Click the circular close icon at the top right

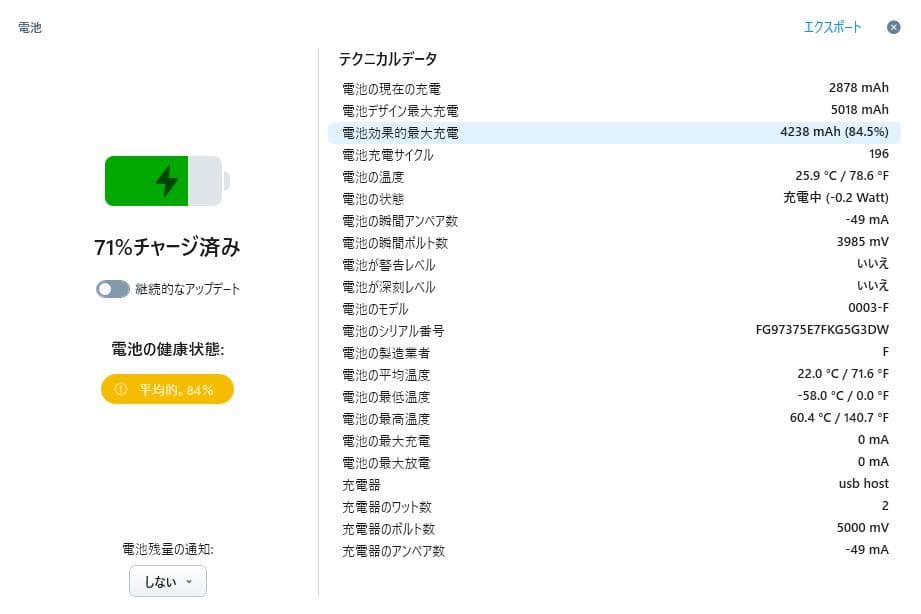pyautogui.click(x=893, y=28)
